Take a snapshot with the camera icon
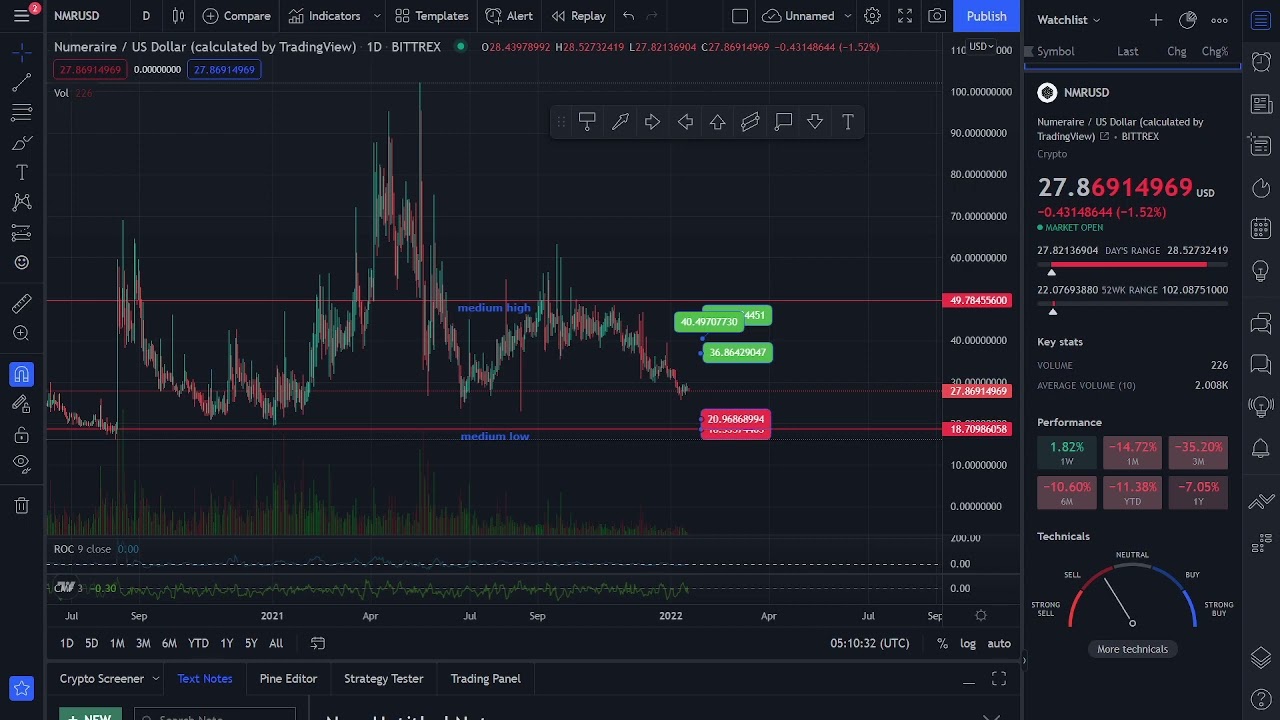1280x720 pixels. pyautogui.click(x=937, y=16)
